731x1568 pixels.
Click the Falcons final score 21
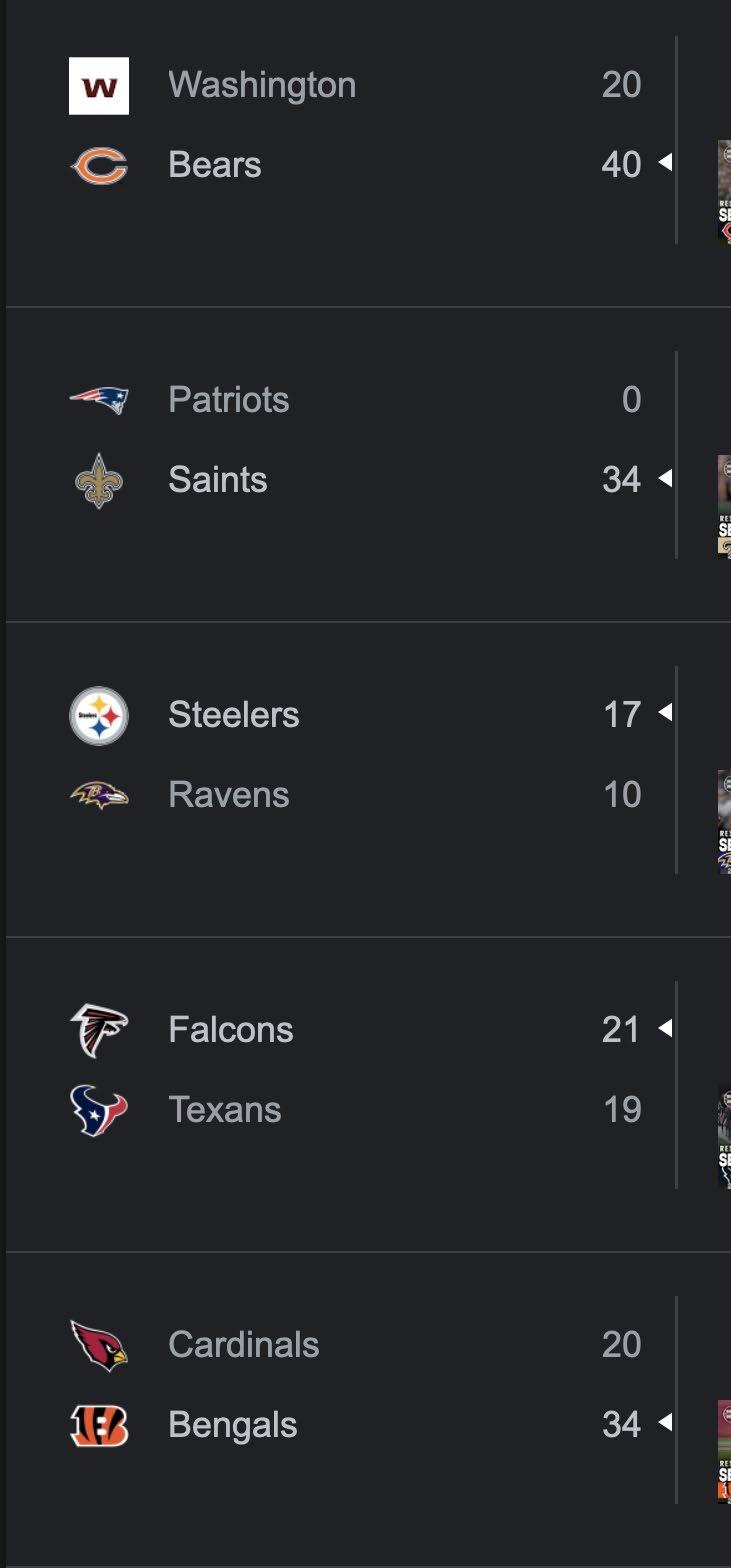pyautogui.click(x=621, y=1030)
